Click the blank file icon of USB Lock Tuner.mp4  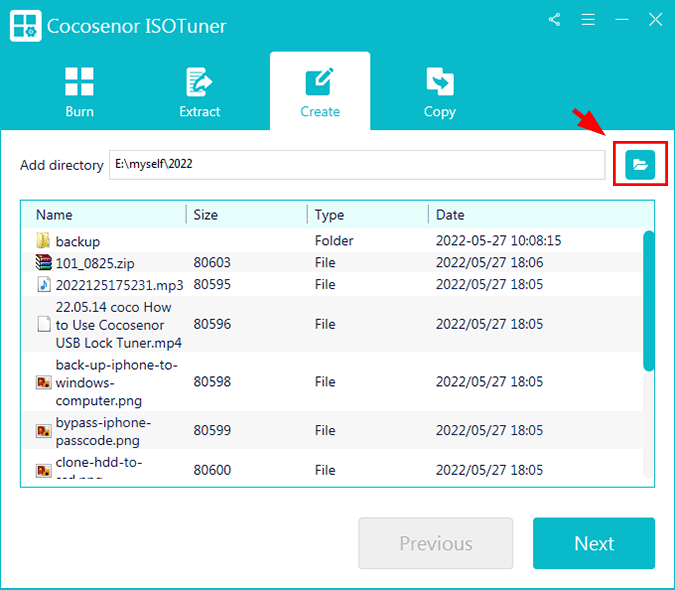[x=43, y=324]
